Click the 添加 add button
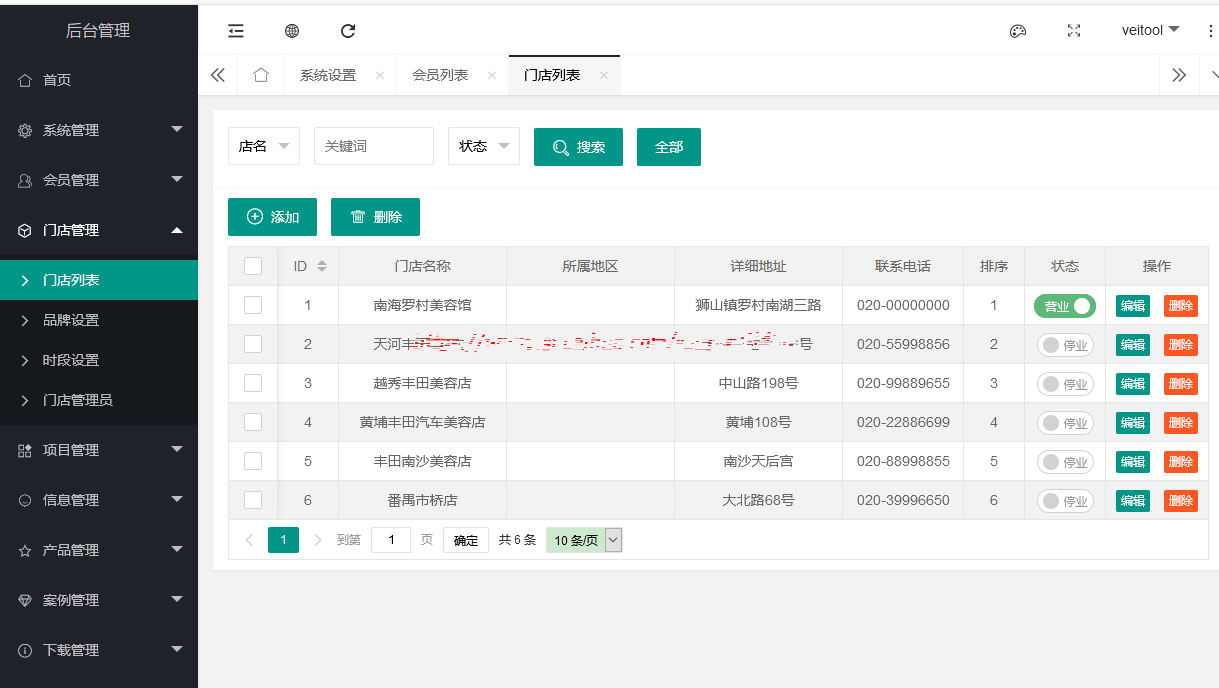1219x688 pixels. pos(272,217)
